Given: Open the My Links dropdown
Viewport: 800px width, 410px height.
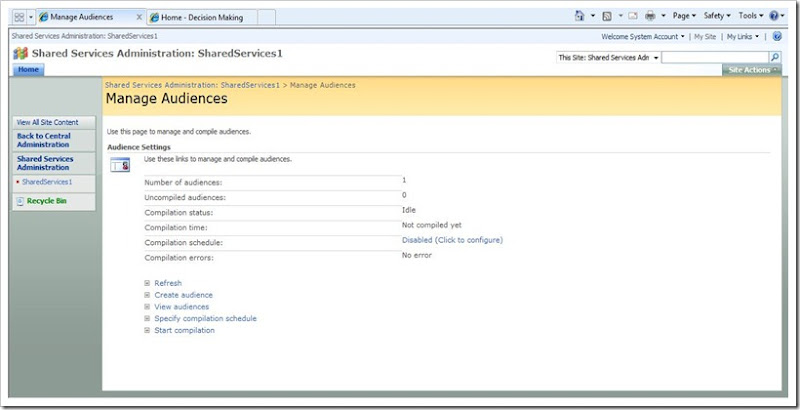Looking at the screenshot, I should (742, 36).
